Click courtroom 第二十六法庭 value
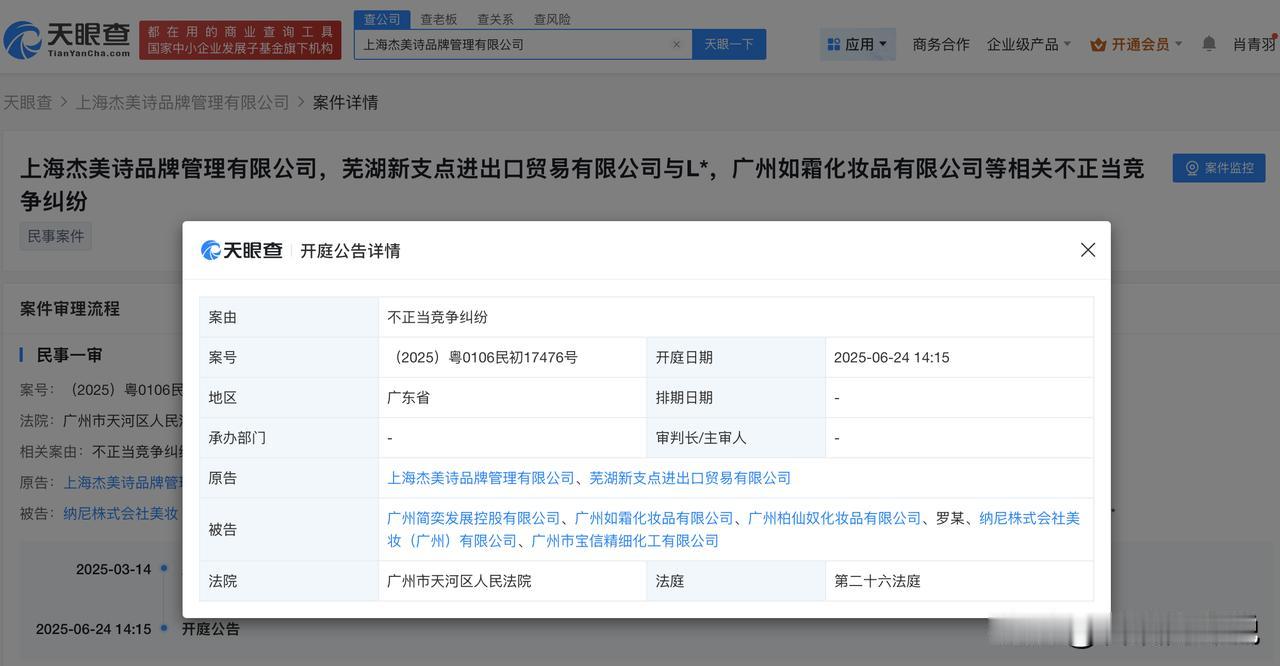 (877, 581)
